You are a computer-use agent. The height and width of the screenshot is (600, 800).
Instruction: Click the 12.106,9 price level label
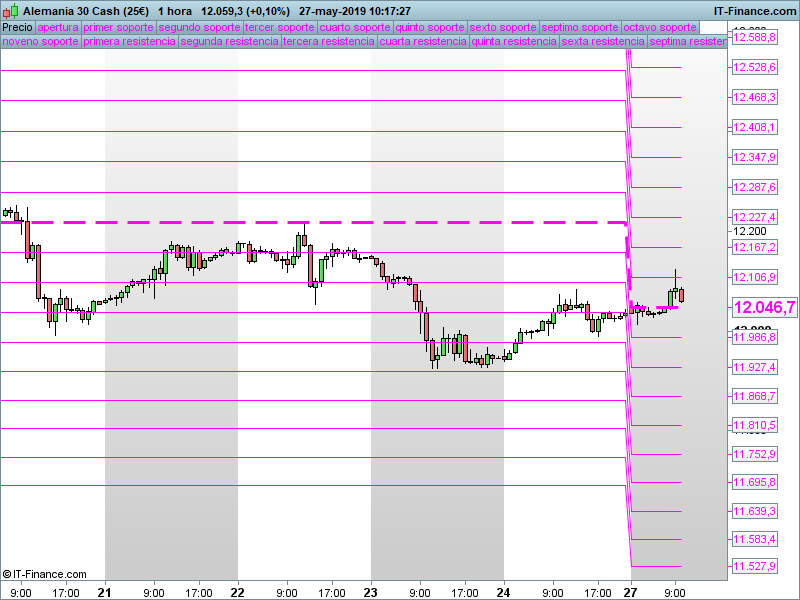755,277
